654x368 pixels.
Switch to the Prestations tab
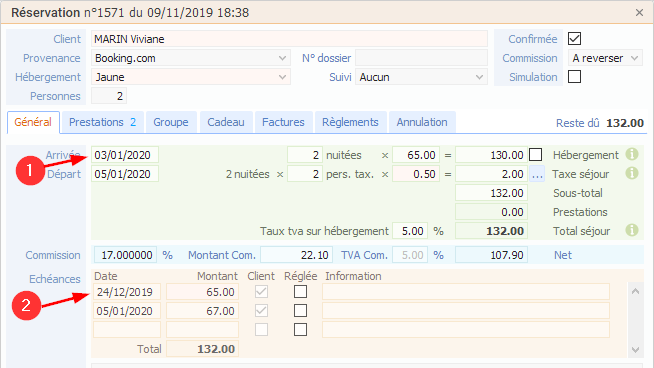pos(103,122)
